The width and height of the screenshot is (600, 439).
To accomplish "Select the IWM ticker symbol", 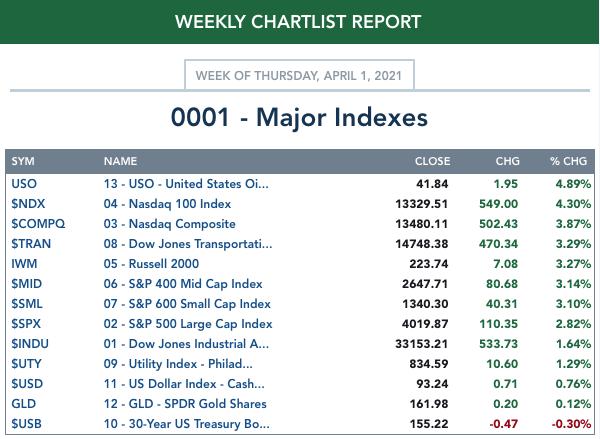I will pos(24,264).
